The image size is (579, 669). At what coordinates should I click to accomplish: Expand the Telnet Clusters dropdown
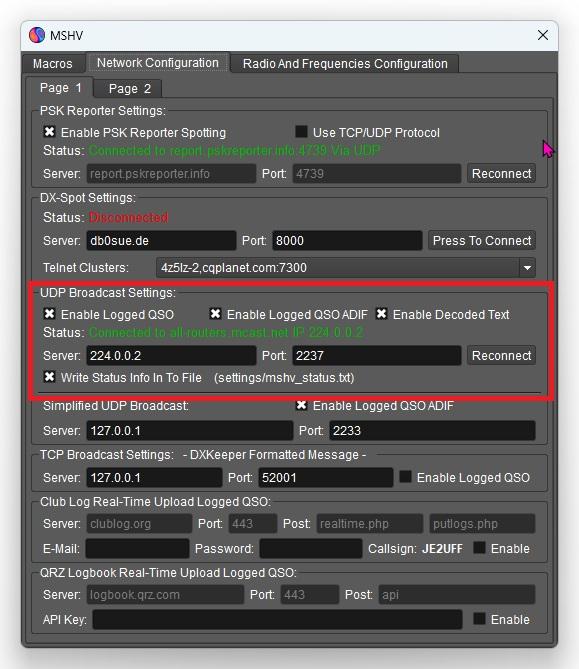[x=527, y=268]
